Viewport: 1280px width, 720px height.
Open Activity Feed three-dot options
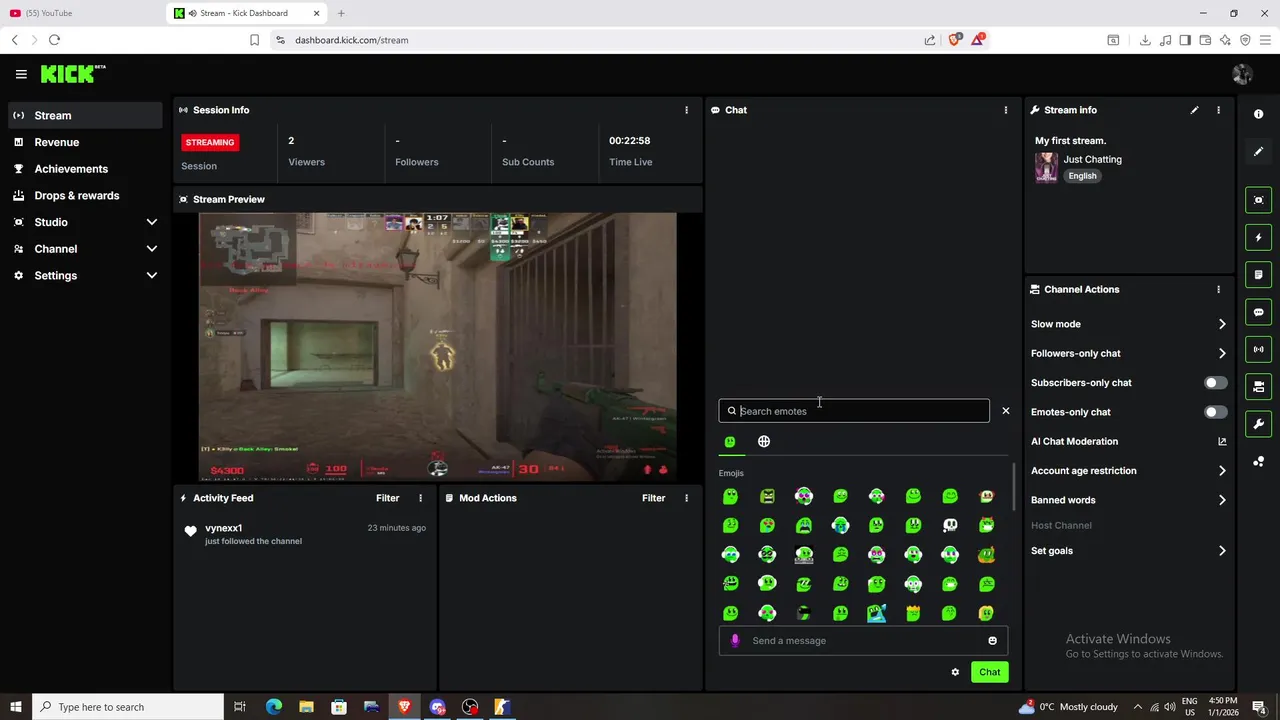coord(420,498)
